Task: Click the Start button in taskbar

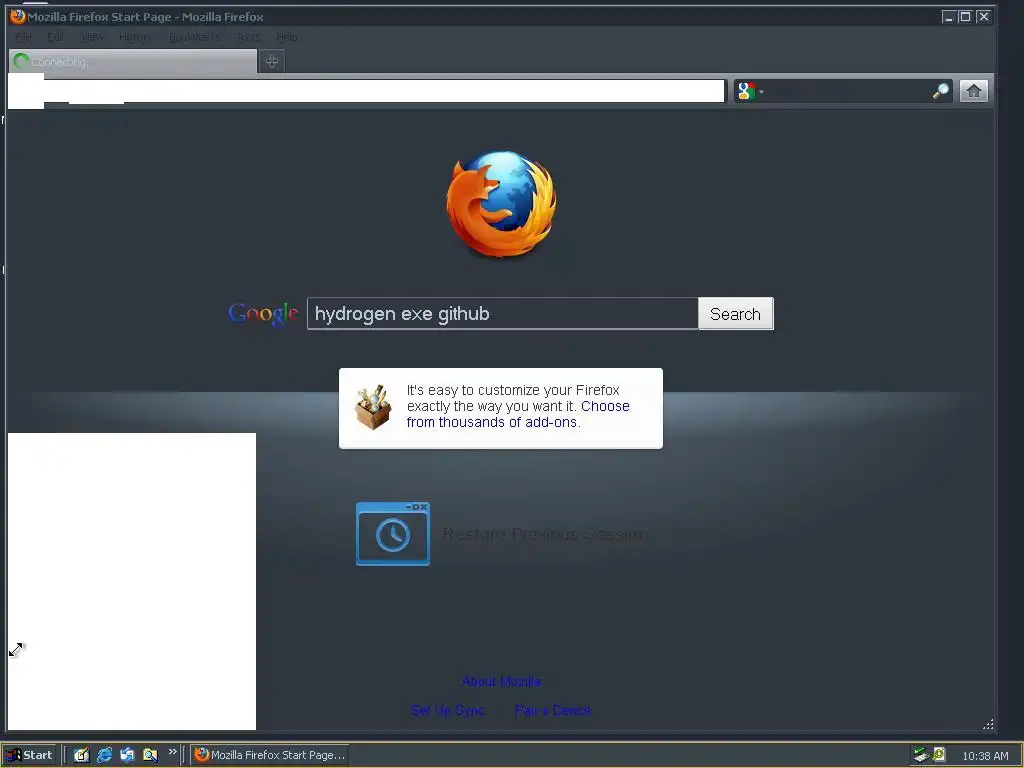Action: 30,755
